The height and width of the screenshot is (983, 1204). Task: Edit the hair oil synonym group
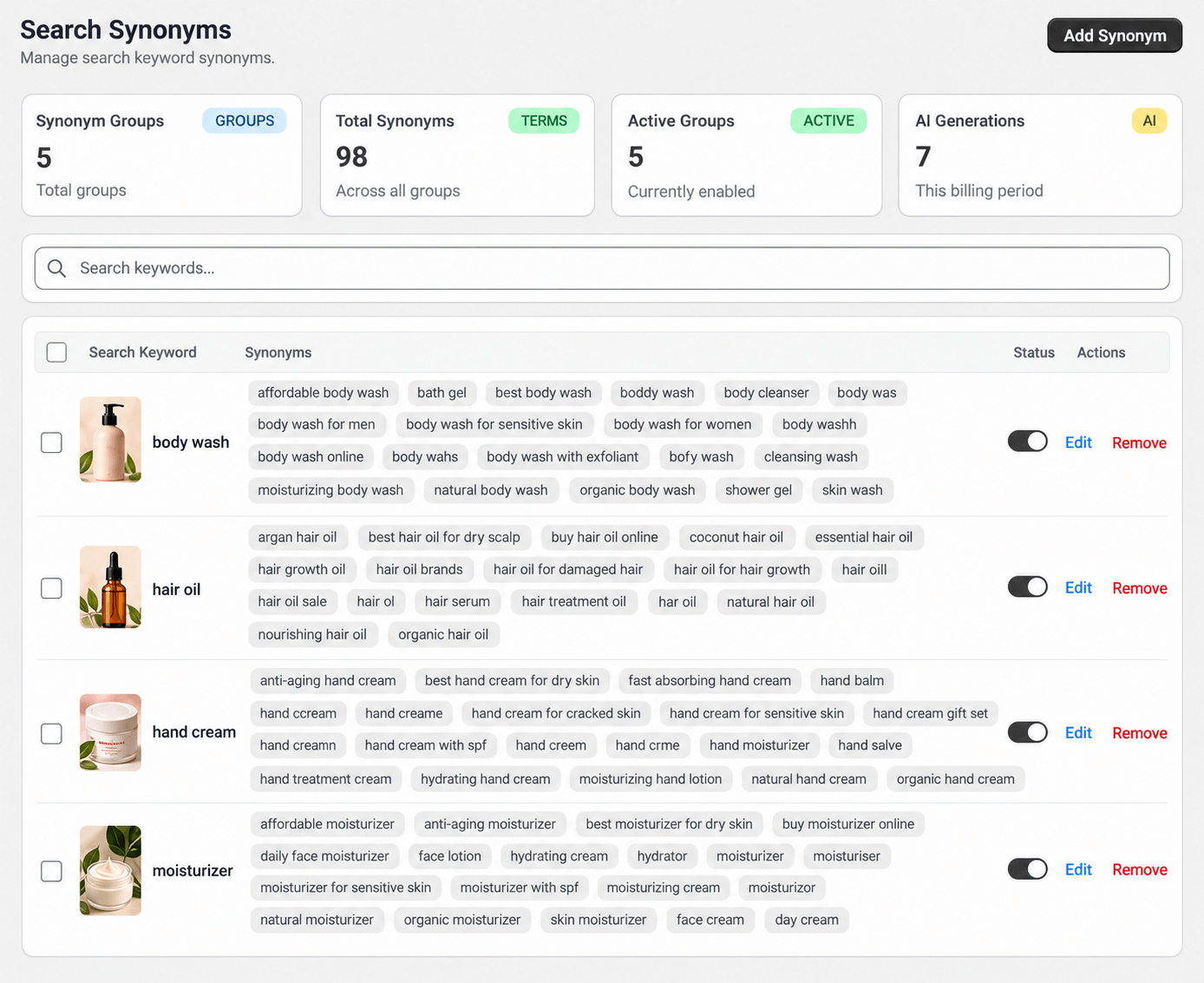coord(1078,587)
